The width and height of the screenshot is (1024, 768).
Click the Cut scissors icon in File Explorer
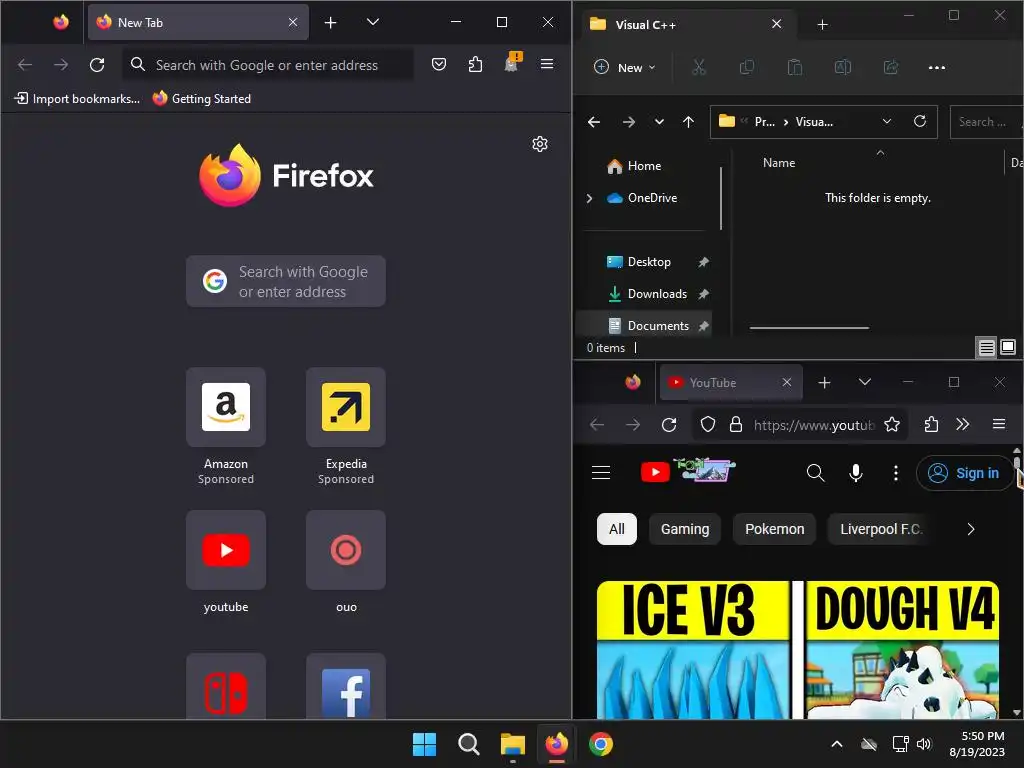coord(699,67)
